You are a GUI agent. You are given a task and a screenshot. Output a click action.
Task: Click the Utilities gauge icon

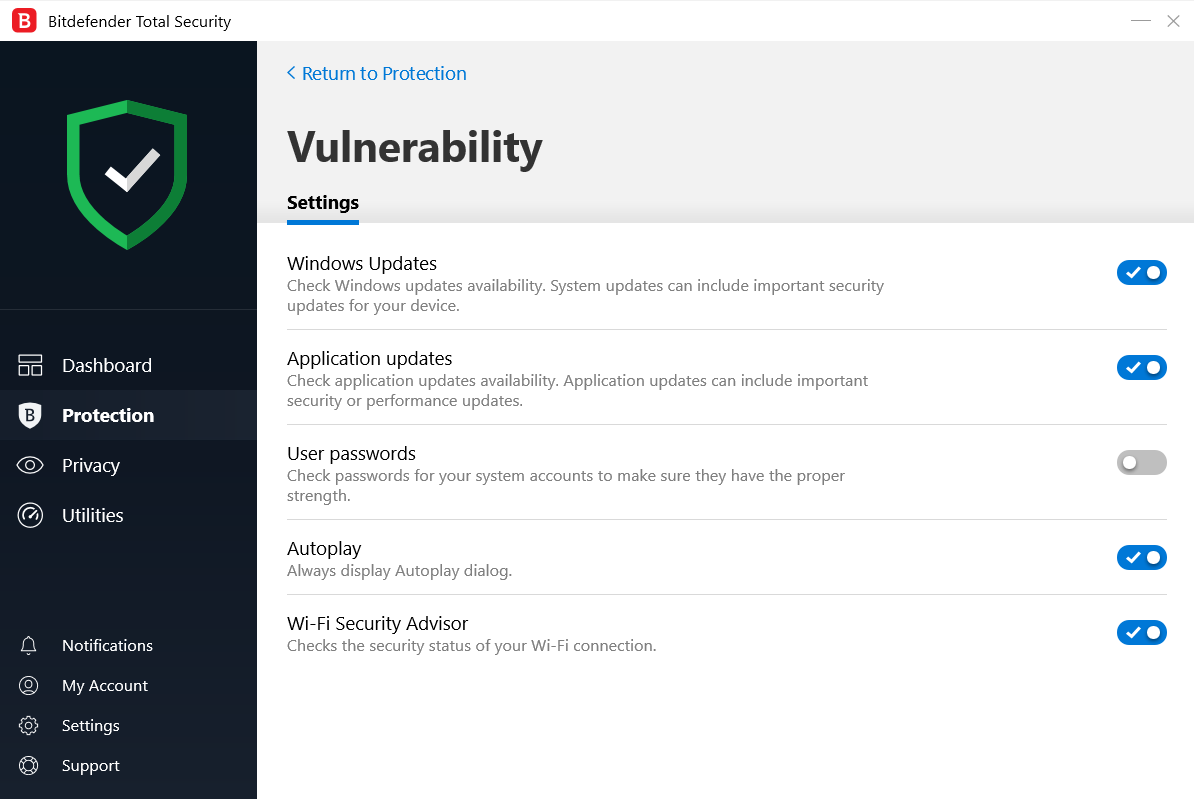coord(30,515)
